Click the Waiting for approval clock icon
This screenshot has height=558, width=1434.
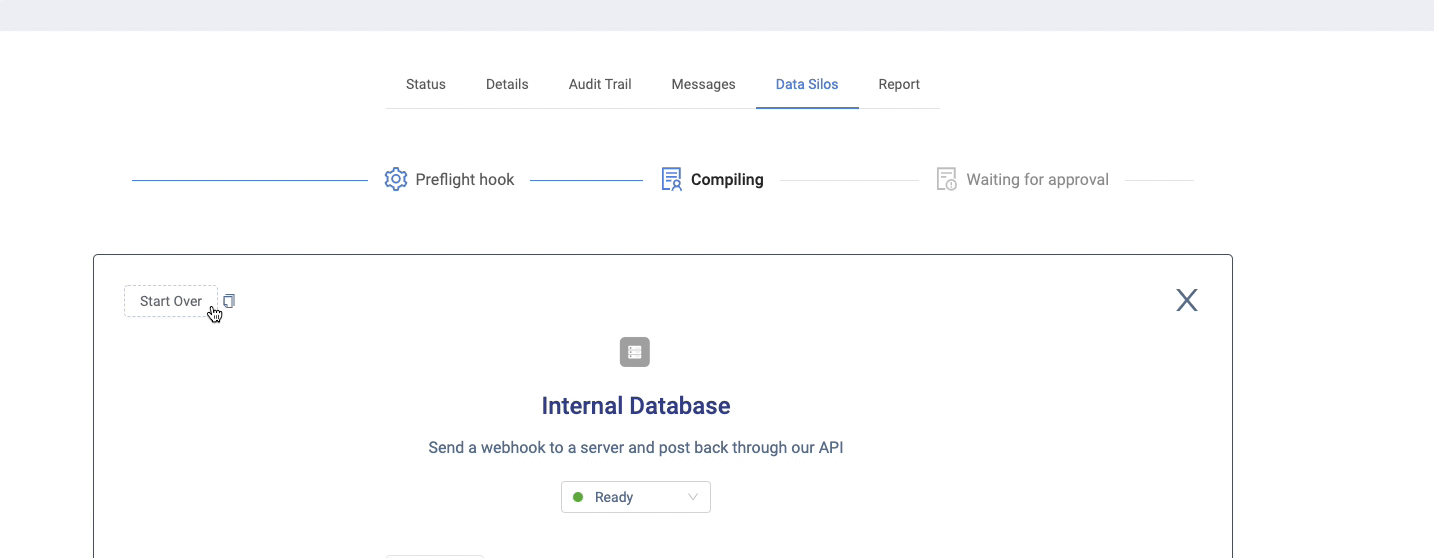(x=946, y=180)
